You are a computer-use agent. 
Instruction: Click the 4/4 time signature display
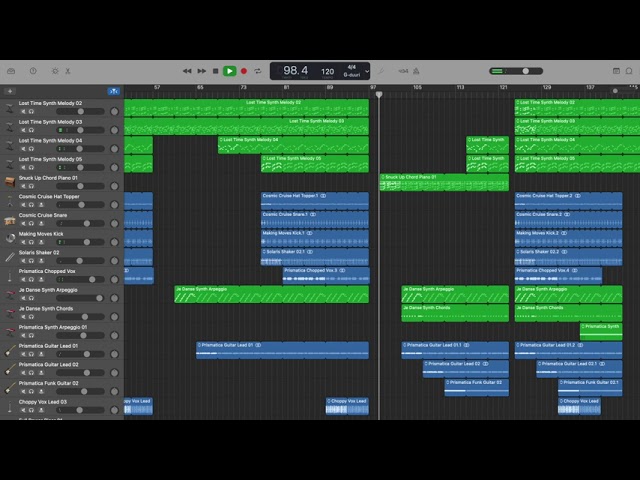(351, 67)
